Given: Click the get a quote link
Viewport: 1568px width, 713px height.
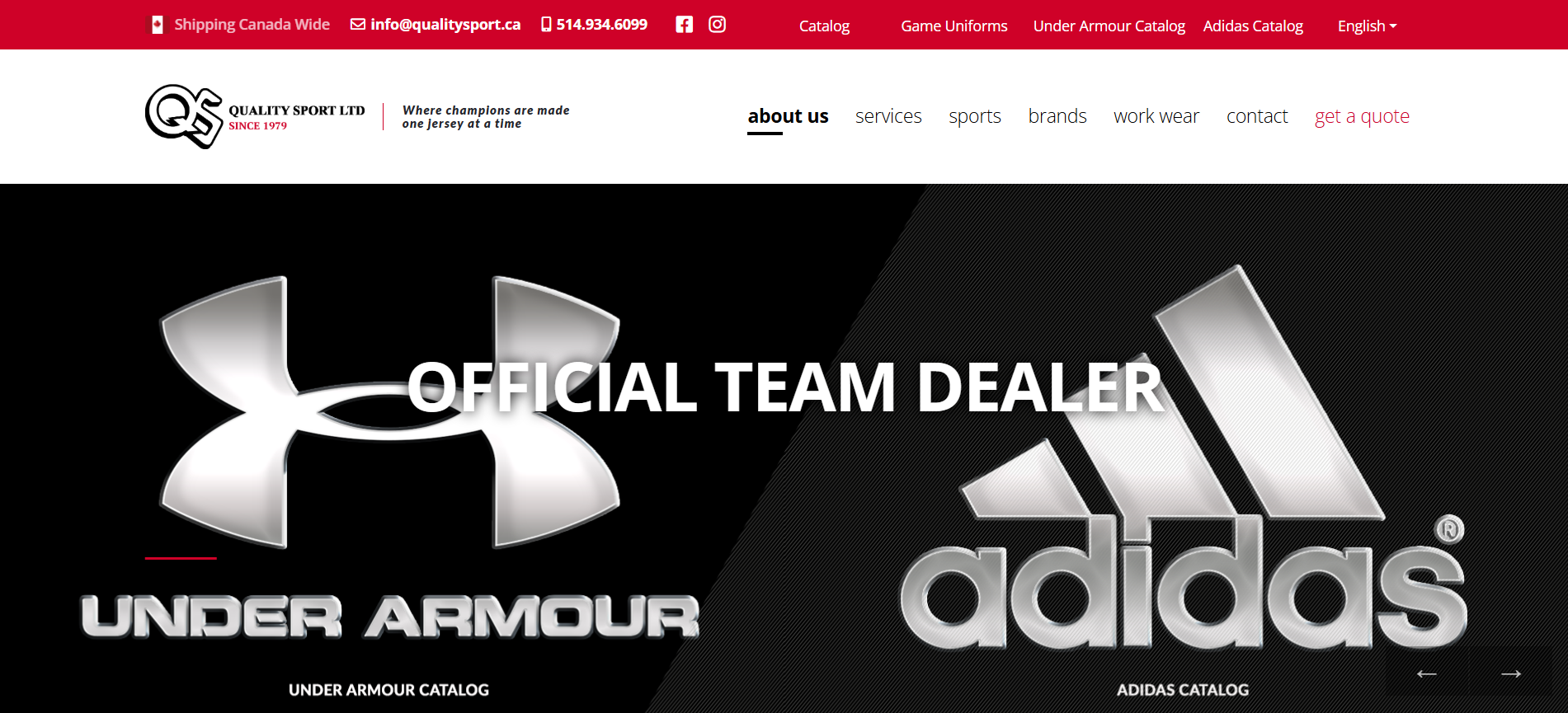Looking at the screenshot, I should [x=1362, y=116].
